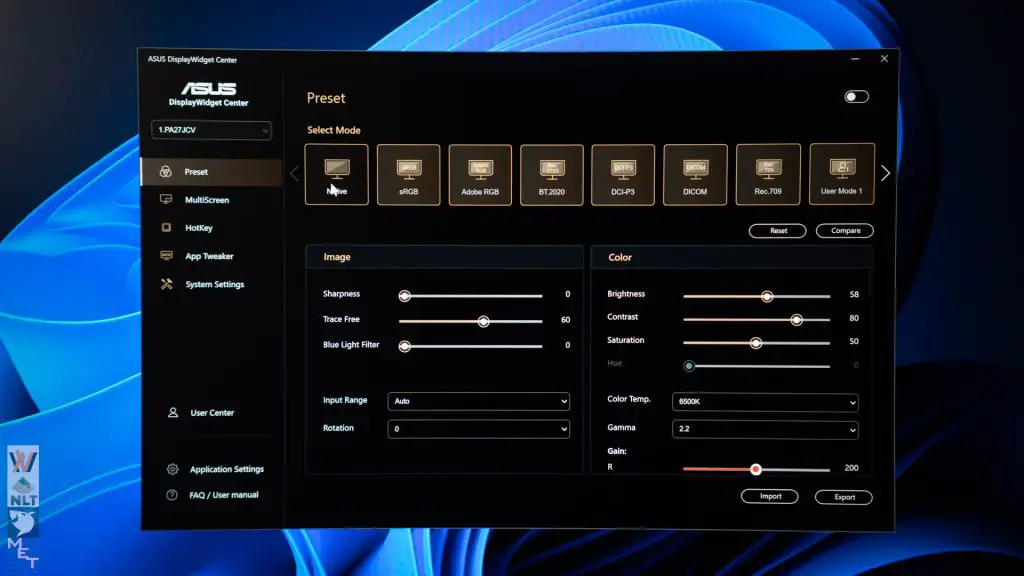The width and height of the screenshot is (1024, 576).
Task: Click the App Tweaker sidebar icon
Action: pyautogui.click(x=167, y=255)
